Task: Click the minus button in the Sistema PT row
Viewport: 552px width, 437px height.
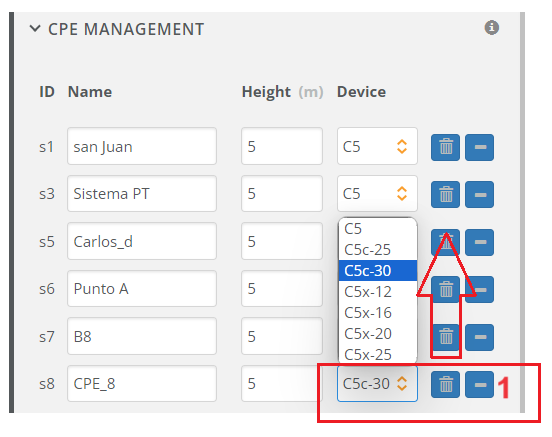Action: (479, 194)
